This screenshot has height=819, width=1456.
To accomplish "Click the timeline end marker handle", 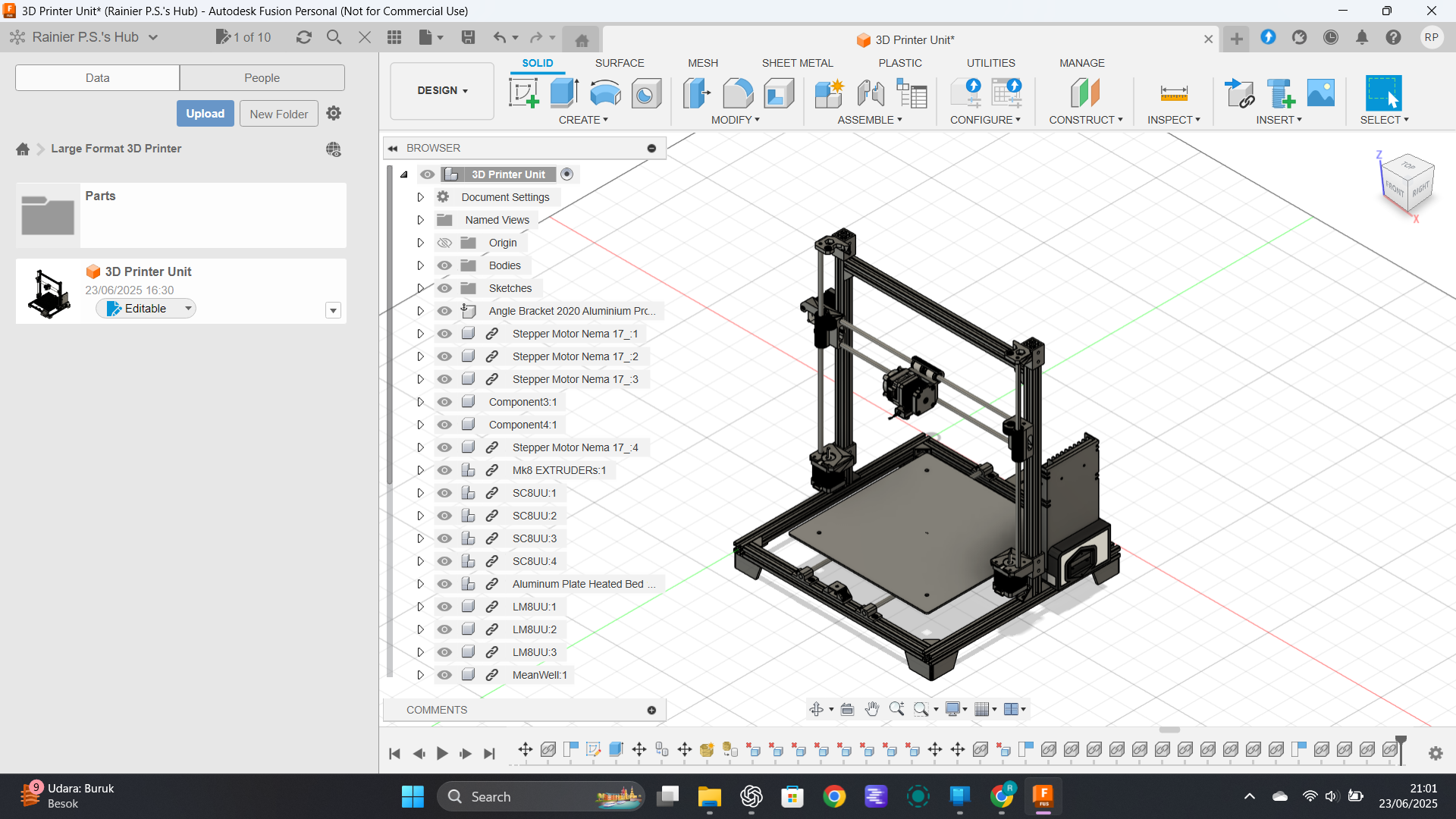I will click(1401, 741).
